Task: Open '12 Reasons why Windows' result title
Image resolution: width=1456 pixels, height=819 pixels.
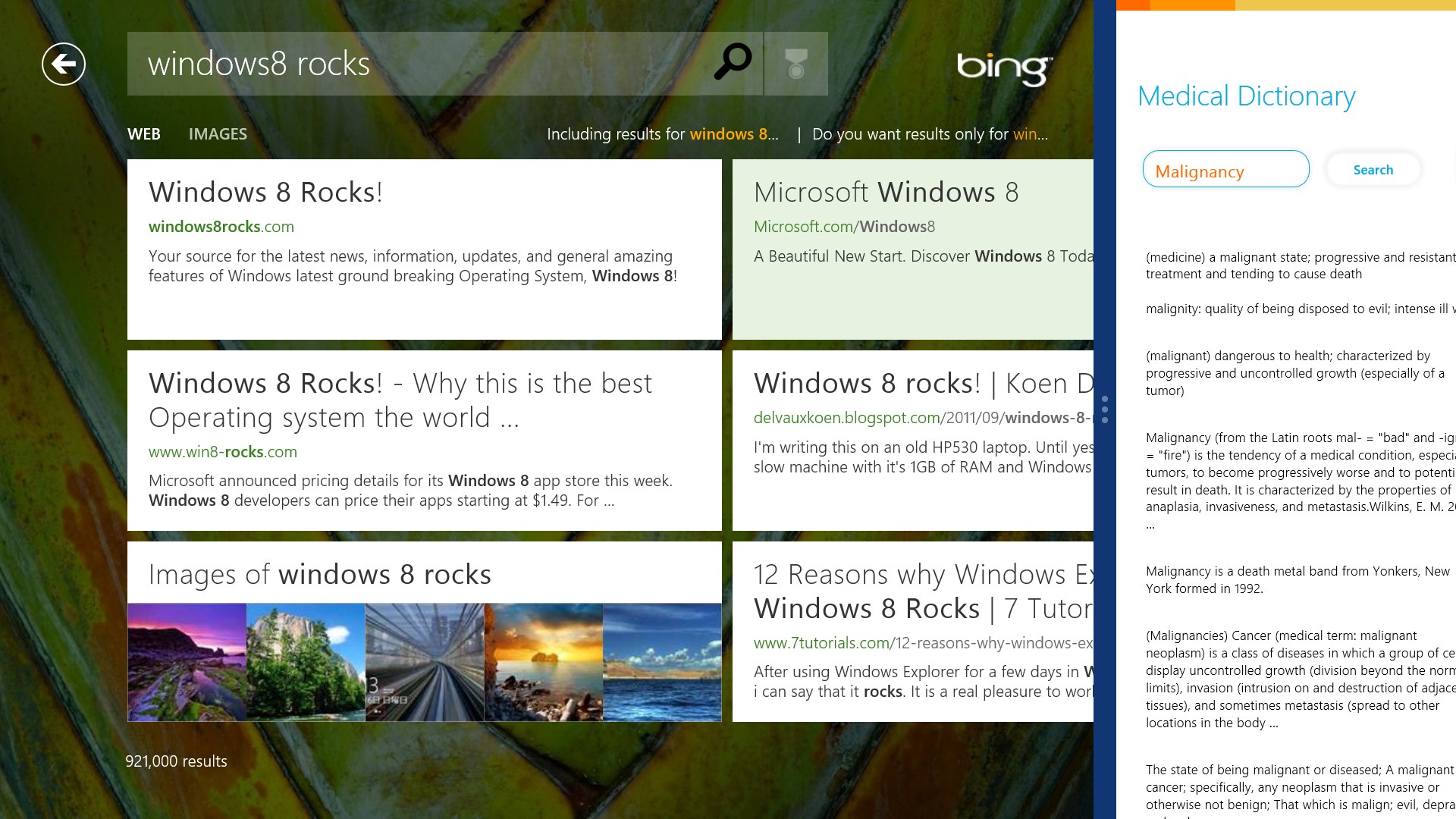Action: coord(924,591)
